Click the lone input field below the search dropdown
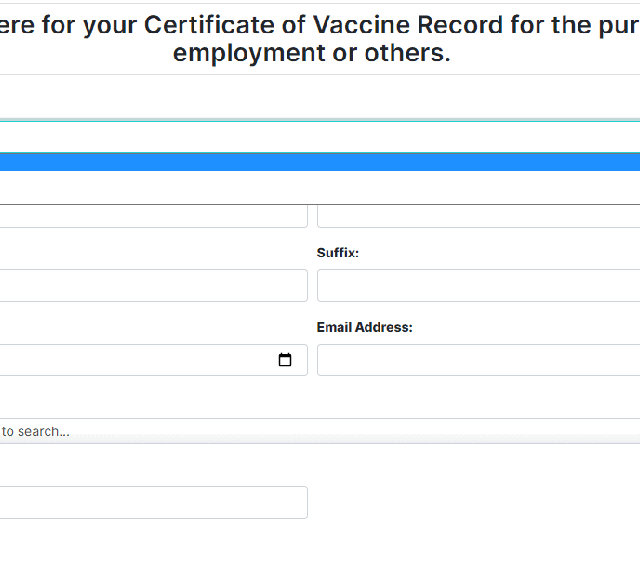The width and height of the screenshot is (640, 579). pyautogui.click(x=150, y=502)
